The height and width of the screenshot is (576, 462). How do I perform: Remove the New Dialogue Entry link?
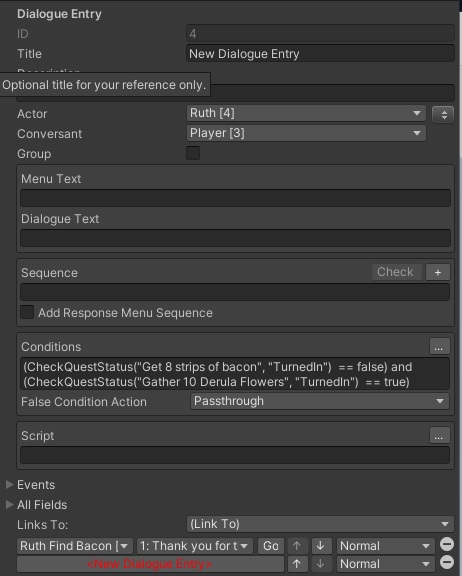click(447, 562)
